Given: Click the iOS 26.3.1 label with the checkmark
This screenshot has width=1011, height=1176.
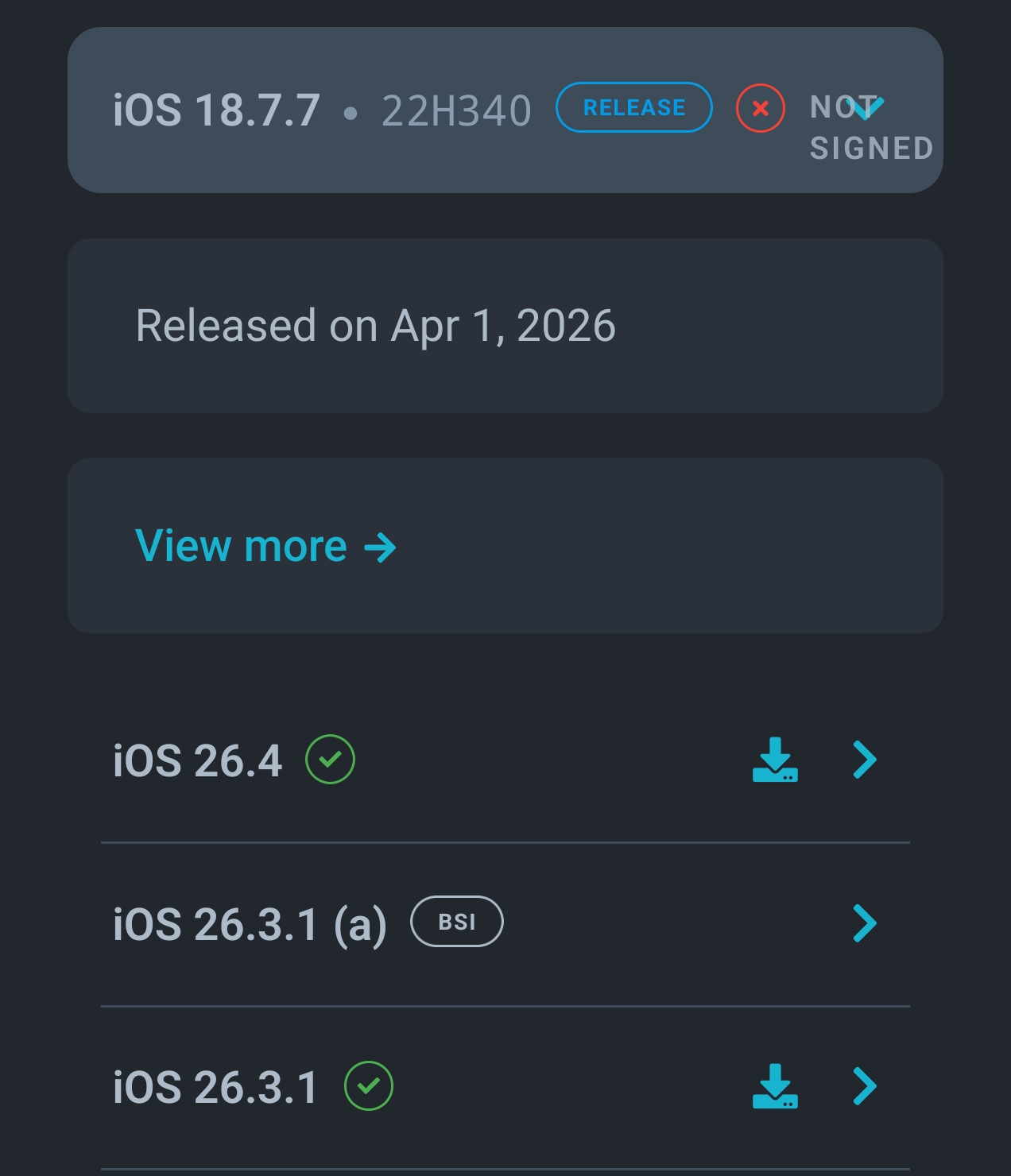Looking at the screenshot, I should tap(215, 1087).
